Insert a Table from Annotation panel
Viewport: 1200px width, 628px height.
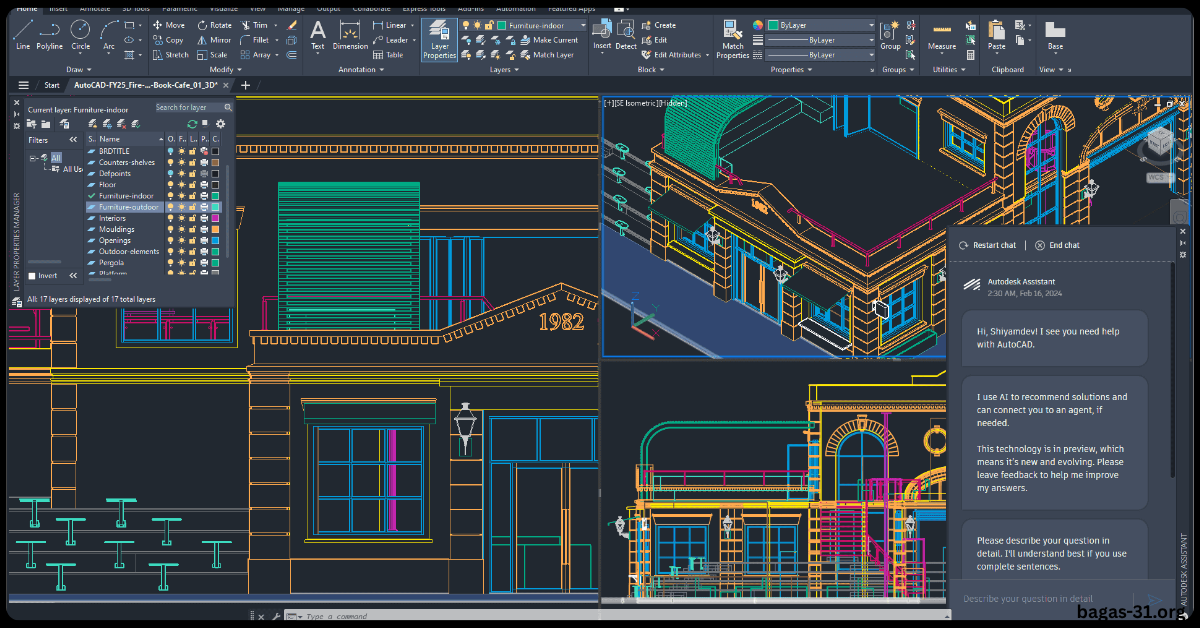pyautogui.click(x=388, y=55)
